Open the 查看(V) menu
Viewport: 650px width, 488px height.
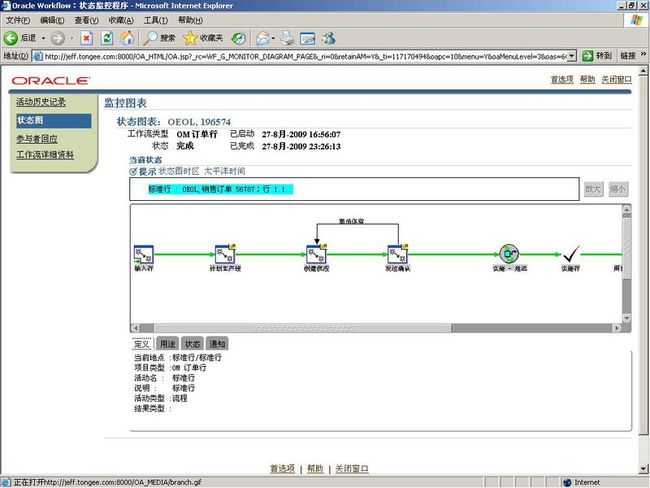pos(87,20)
